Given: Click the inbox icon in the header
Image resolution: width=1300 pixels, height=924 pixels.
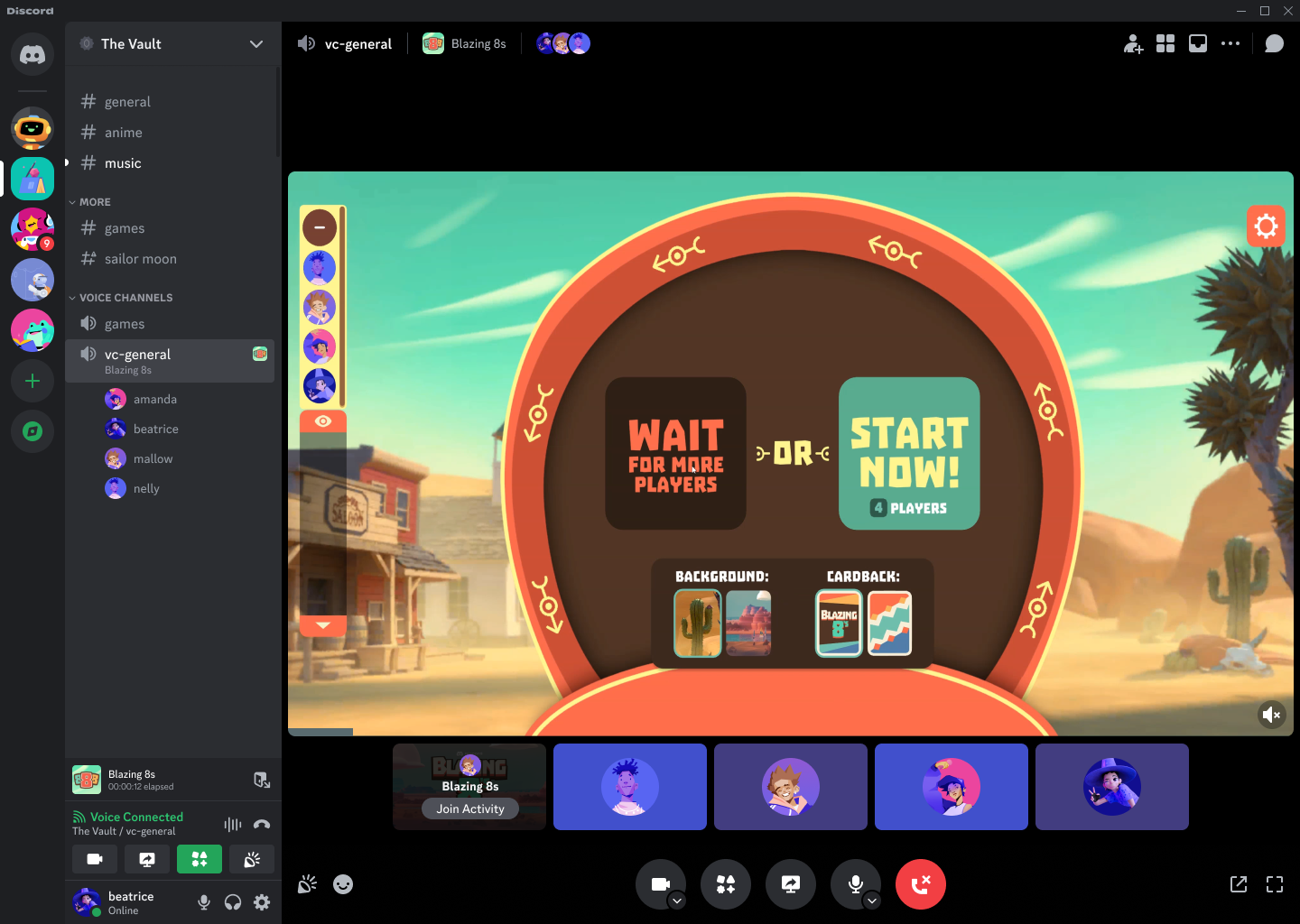Looking at the screenshot, I should pyautogui.click(x=1198, y=42).
